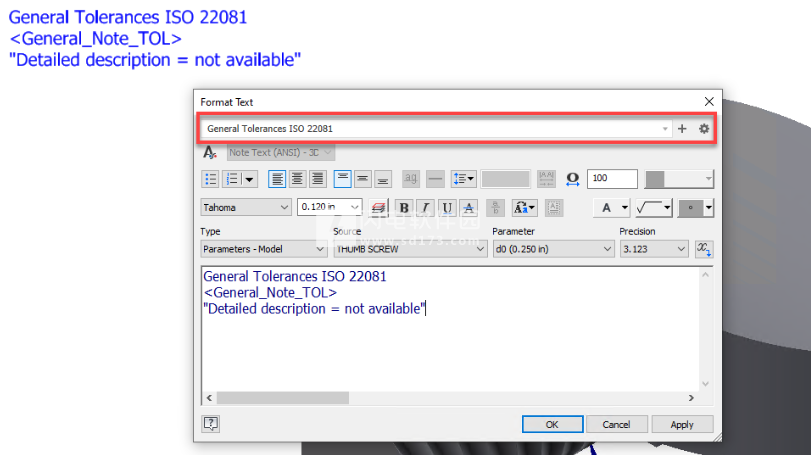
Task: Align text left
Action: point(277,179)
